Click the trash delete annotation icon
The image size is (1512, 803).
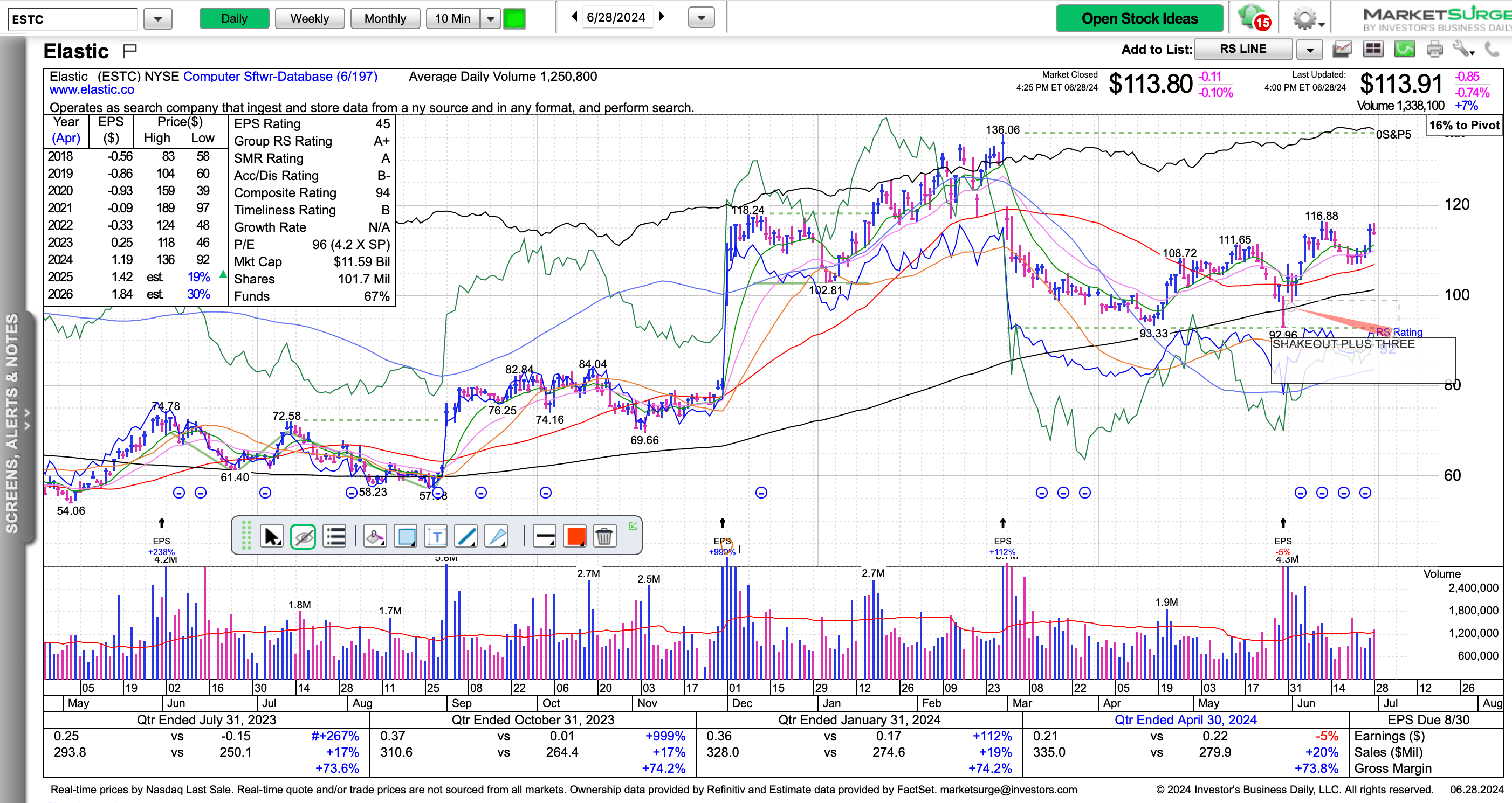[604, 536]
